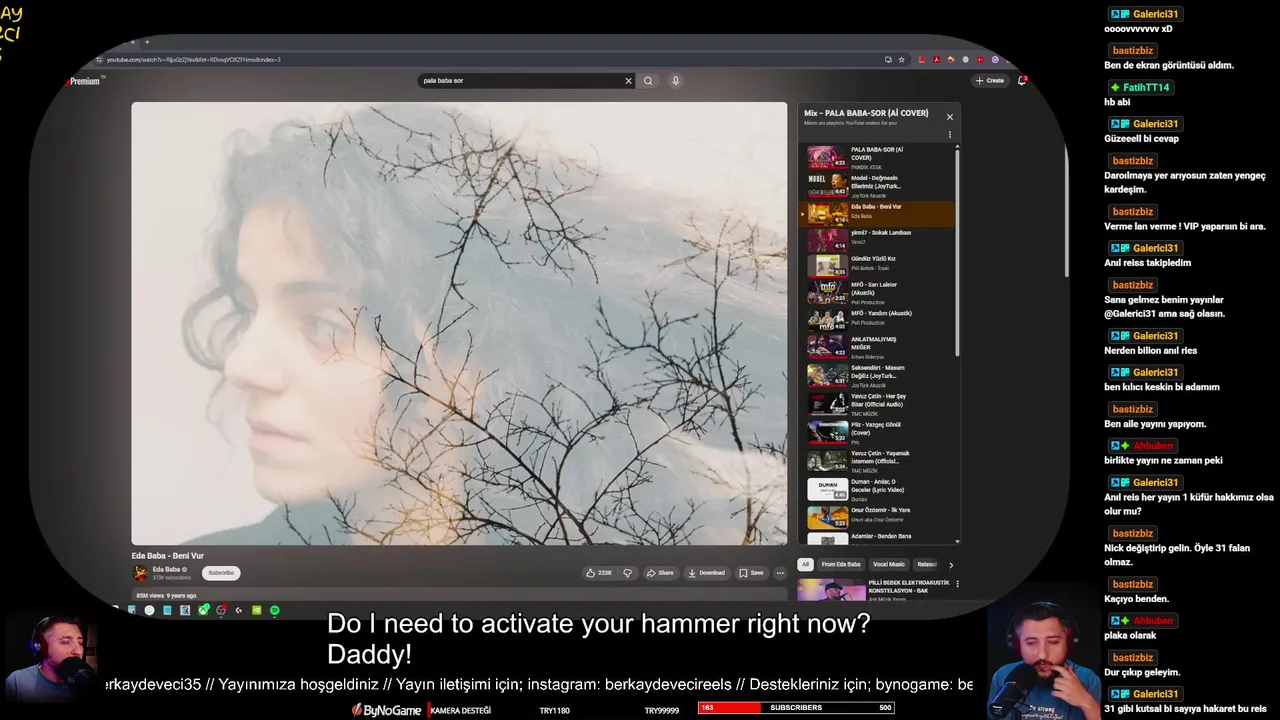Open options for PİLLİ BEBEK recommended video
The image size is (1280, 720).
coord(957,584)
